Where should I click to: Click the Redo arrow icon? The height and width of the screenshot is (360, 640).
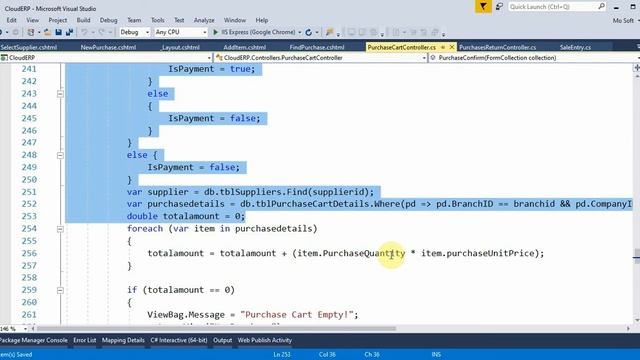click(x=101, y=32)
